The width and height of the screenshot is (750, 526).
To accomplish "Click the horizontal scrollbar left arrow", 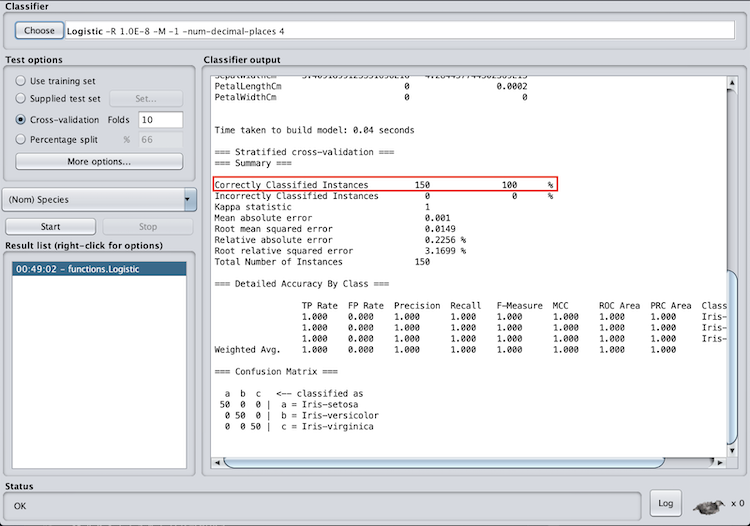I will pyautogui.click(x=217, y=462).
